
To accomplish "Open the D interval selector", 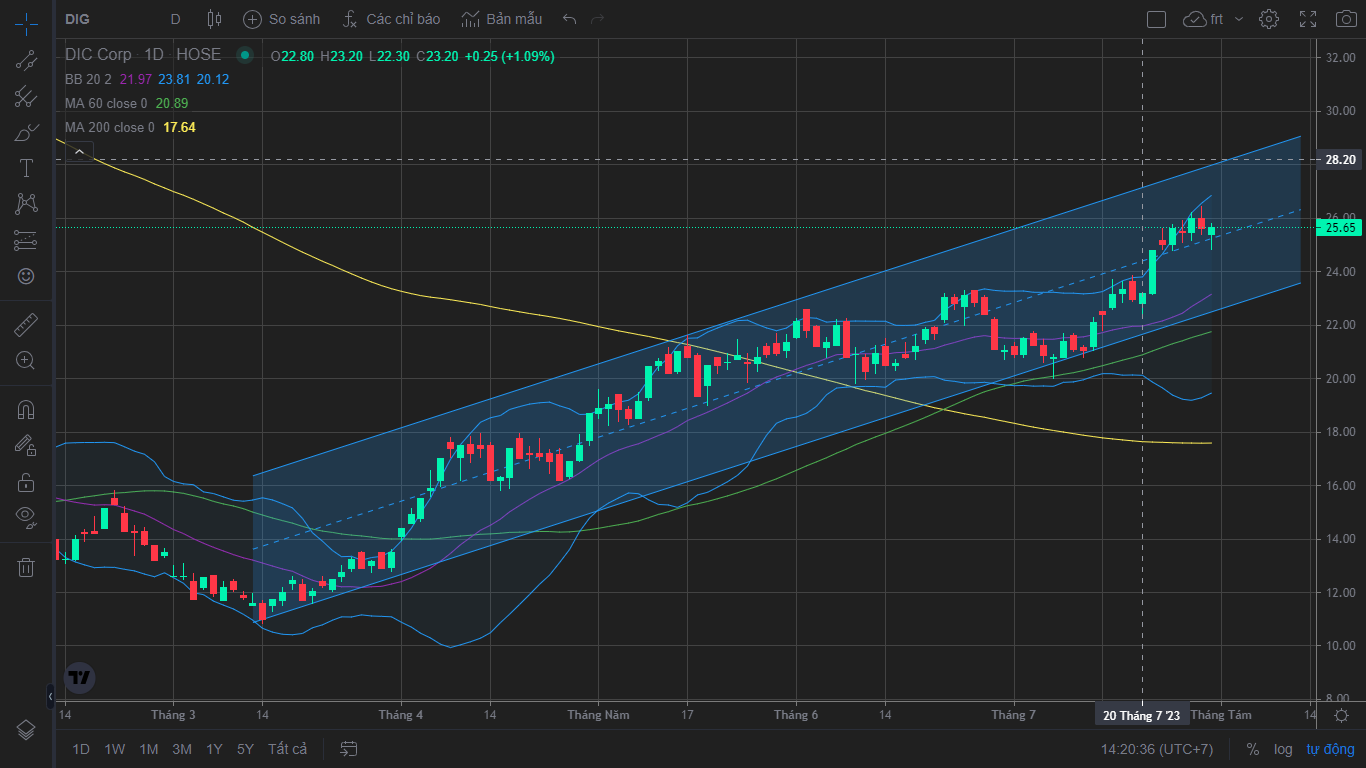I will tap(176, 19).
